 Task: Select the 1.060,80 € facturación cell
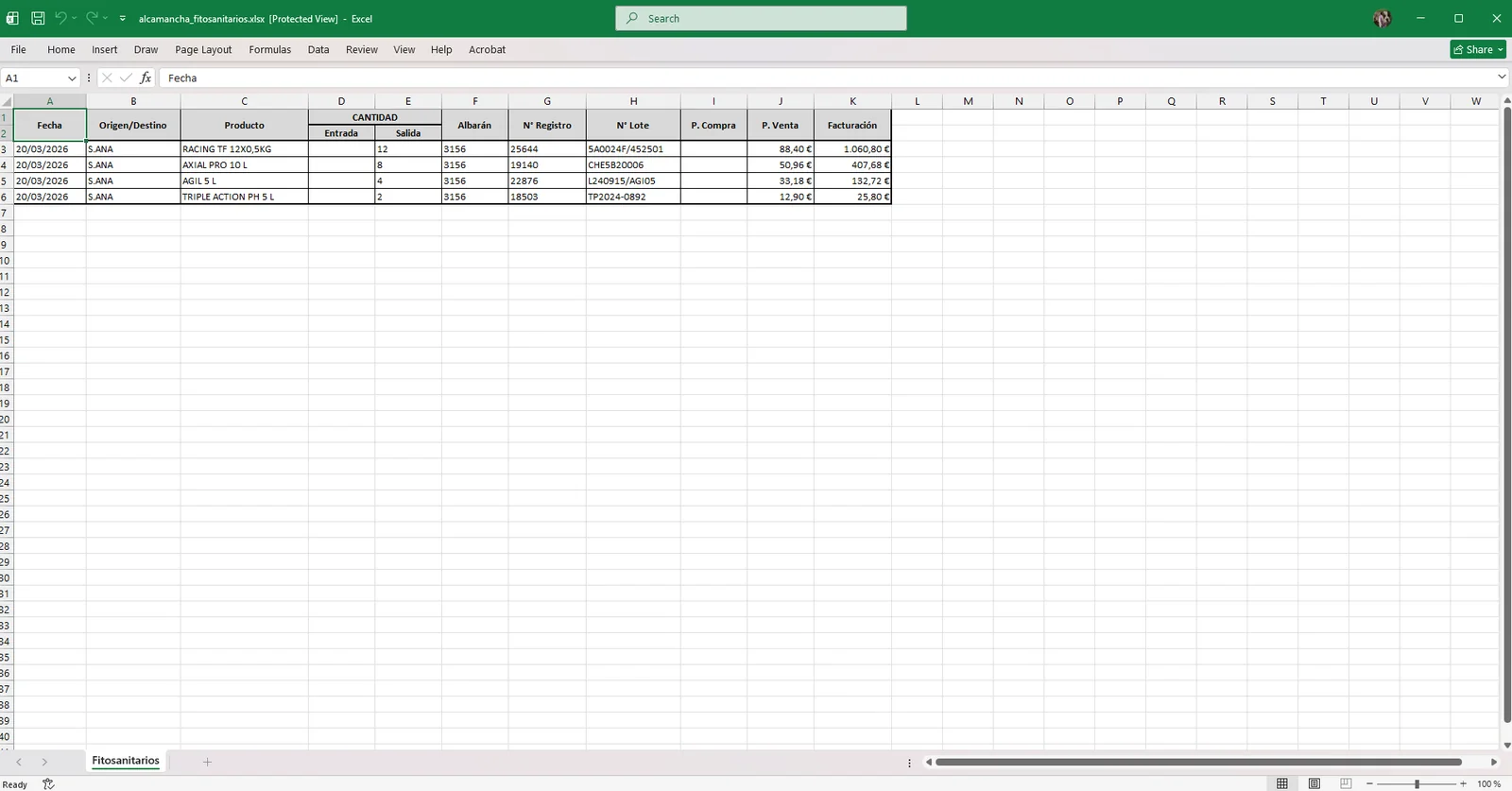pyautogui.click(x=852, y=148)
